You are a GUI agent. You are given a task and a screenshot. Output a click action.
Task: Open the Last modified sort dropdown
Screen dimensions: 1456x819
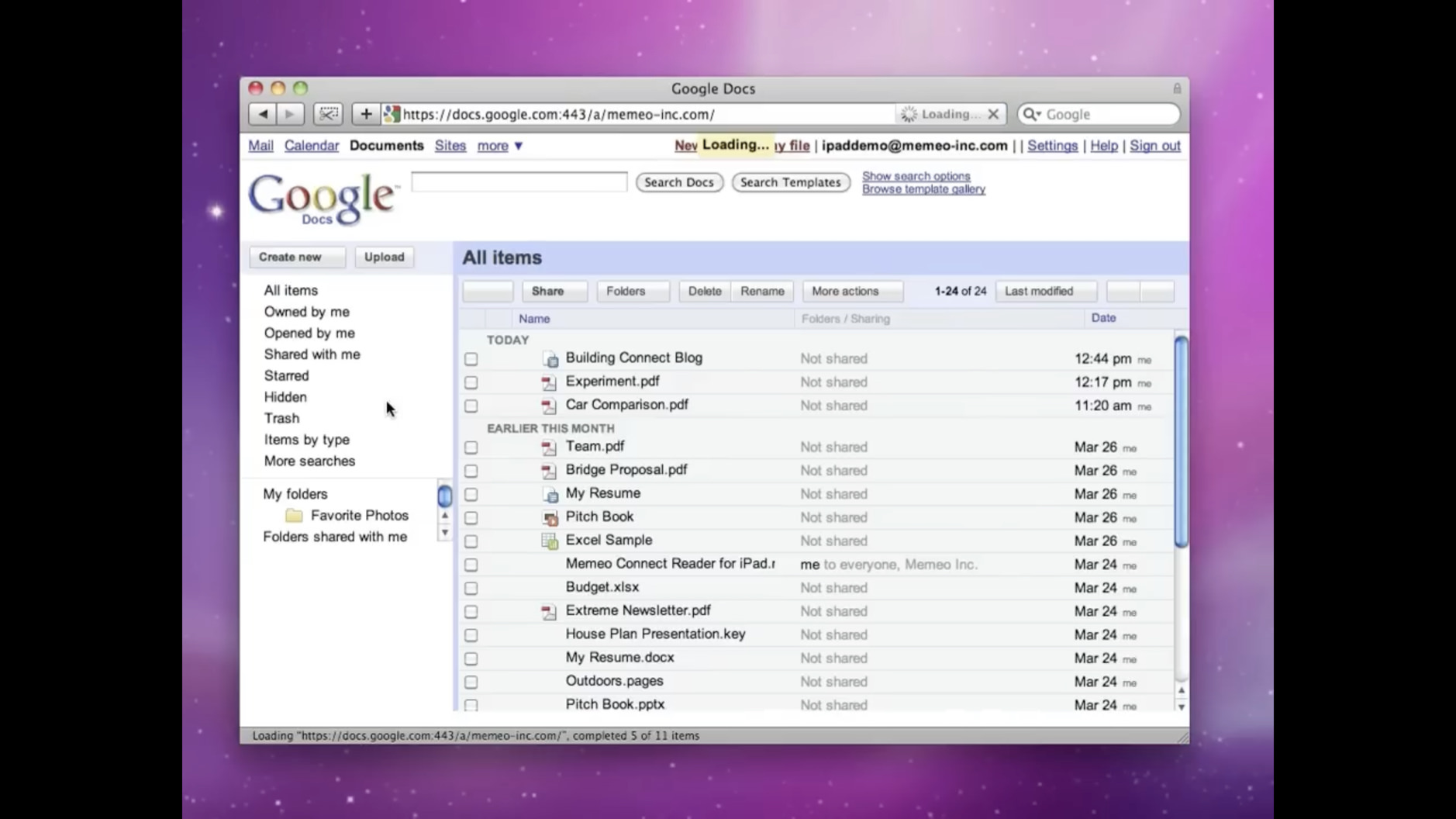pos(1046,291)
